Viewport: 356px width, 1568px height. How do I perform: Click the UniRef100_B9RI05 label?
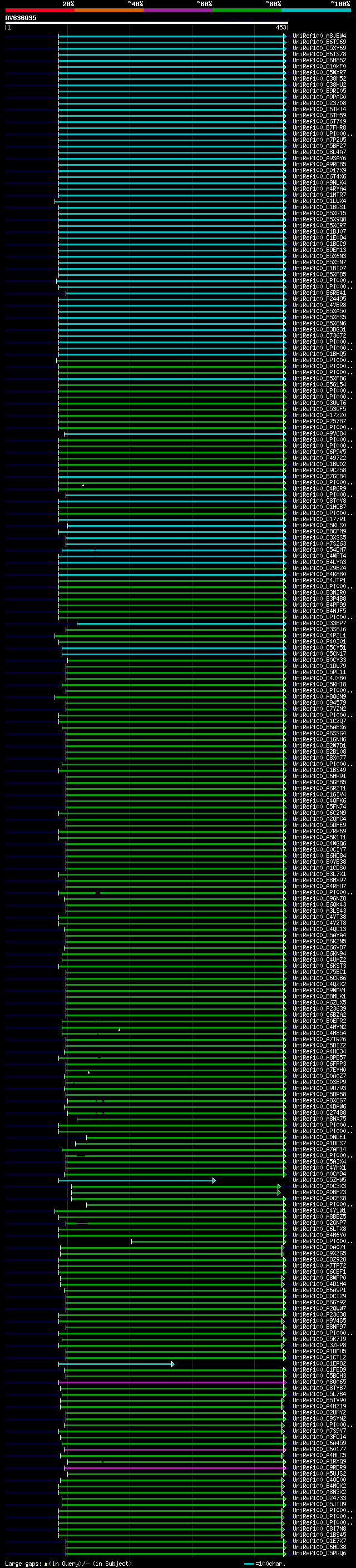click(x=319, y=91)
